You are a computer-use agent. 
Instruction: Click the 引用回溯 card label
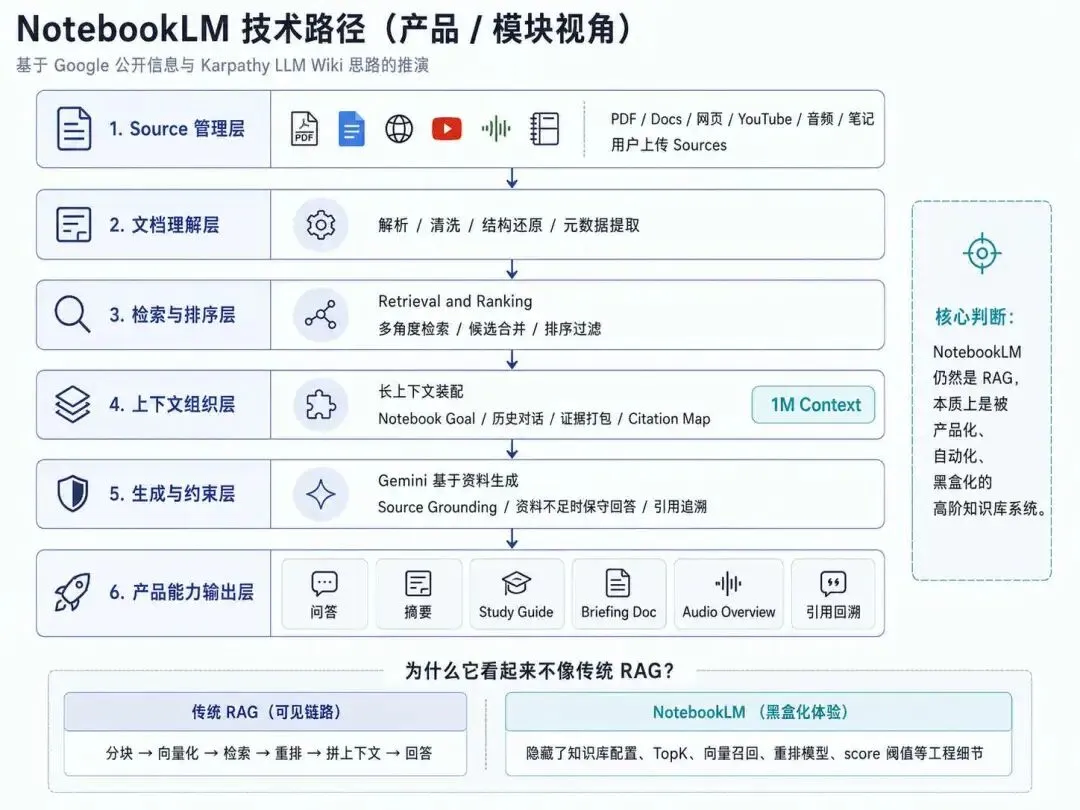click(833, 612)
